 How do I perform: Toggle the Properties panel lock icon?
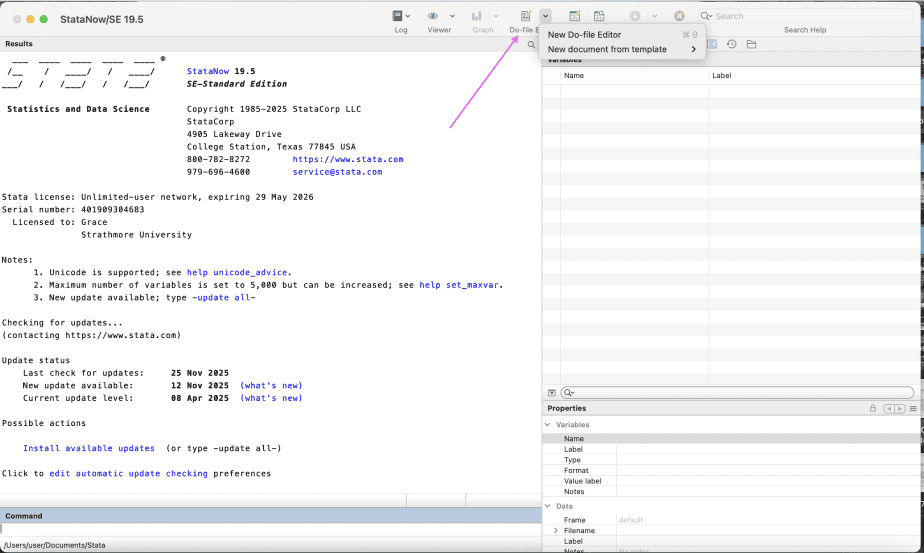[873, 408]
